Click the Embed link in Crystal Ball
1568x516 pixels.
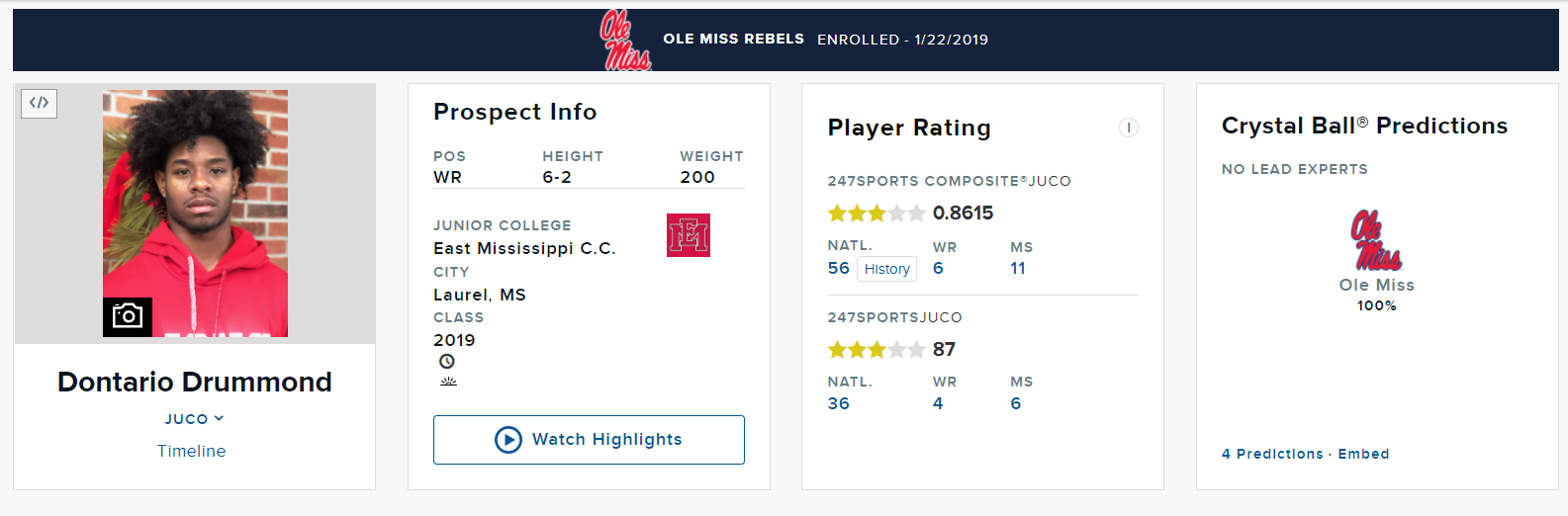1363,454
